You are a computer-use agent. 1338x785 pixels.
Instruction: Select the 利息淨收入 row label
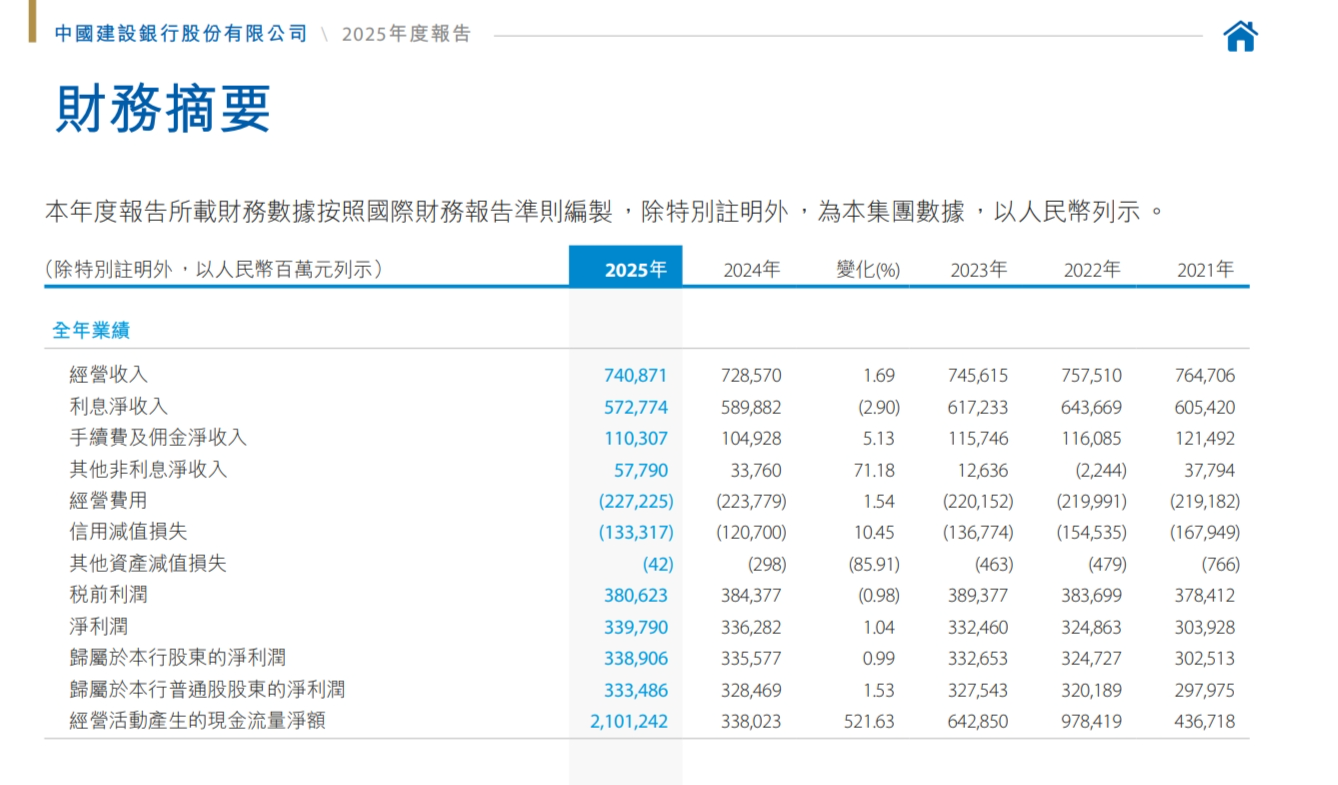(118, 407)
